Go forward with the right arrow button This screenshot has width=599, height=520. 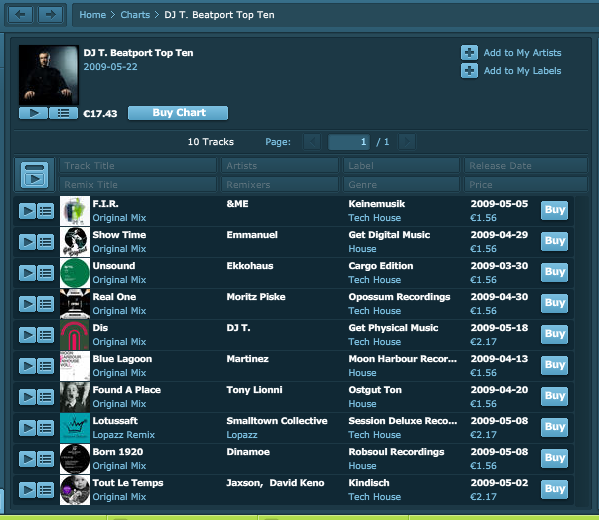[x=50, y=15]
